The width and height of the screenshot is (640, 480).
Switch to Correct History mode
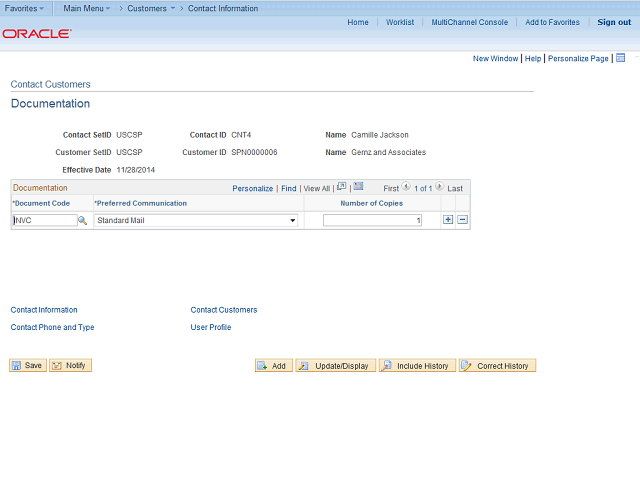[x=497, y=366]
